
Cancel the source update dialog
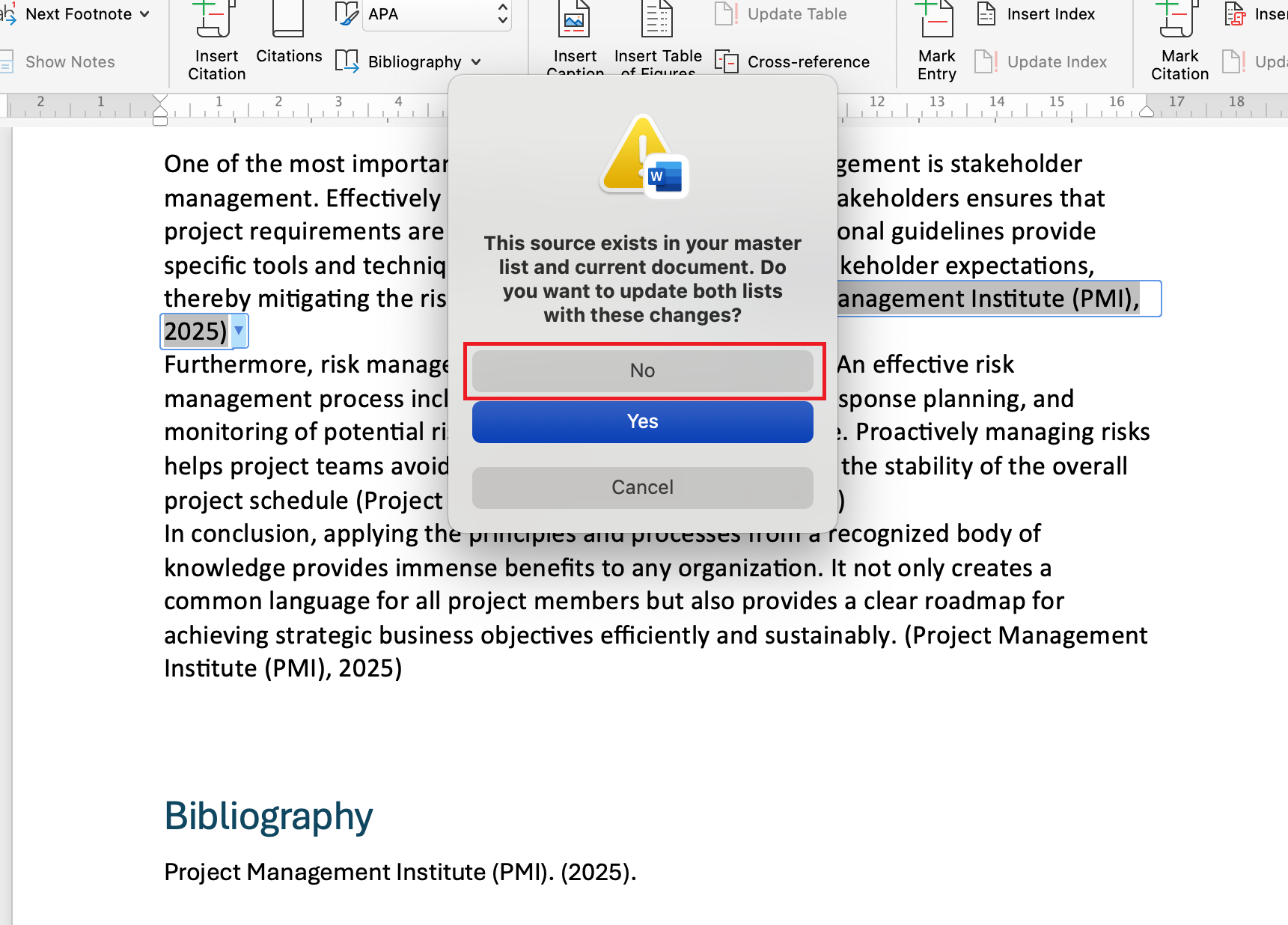pyautogui.click(x=642, y=487)
